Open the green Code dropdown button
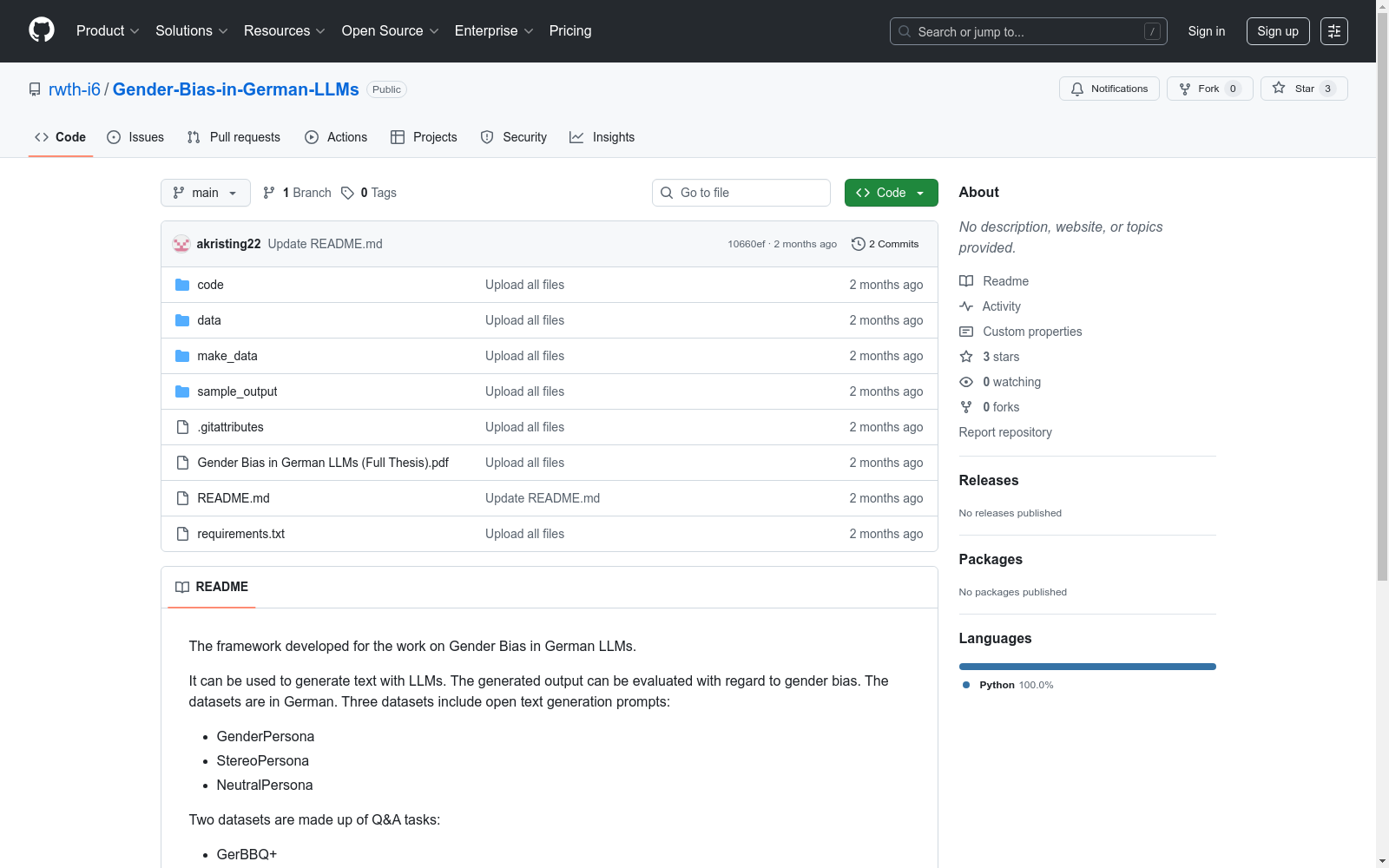 click(x=891, y=193)
